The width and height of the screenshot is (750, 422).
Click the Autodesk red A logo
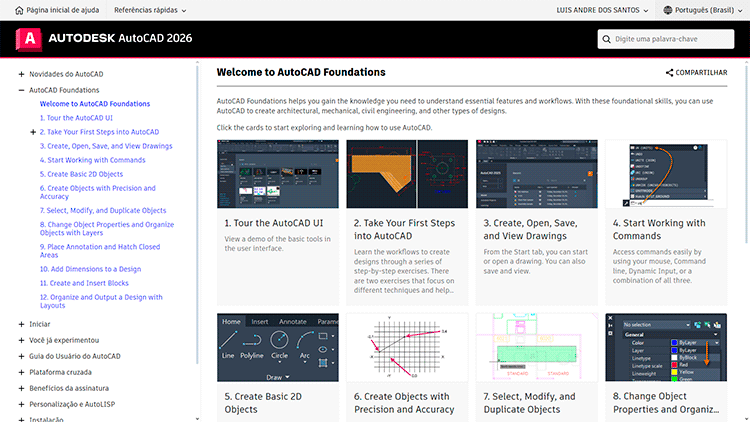[30, 39]
